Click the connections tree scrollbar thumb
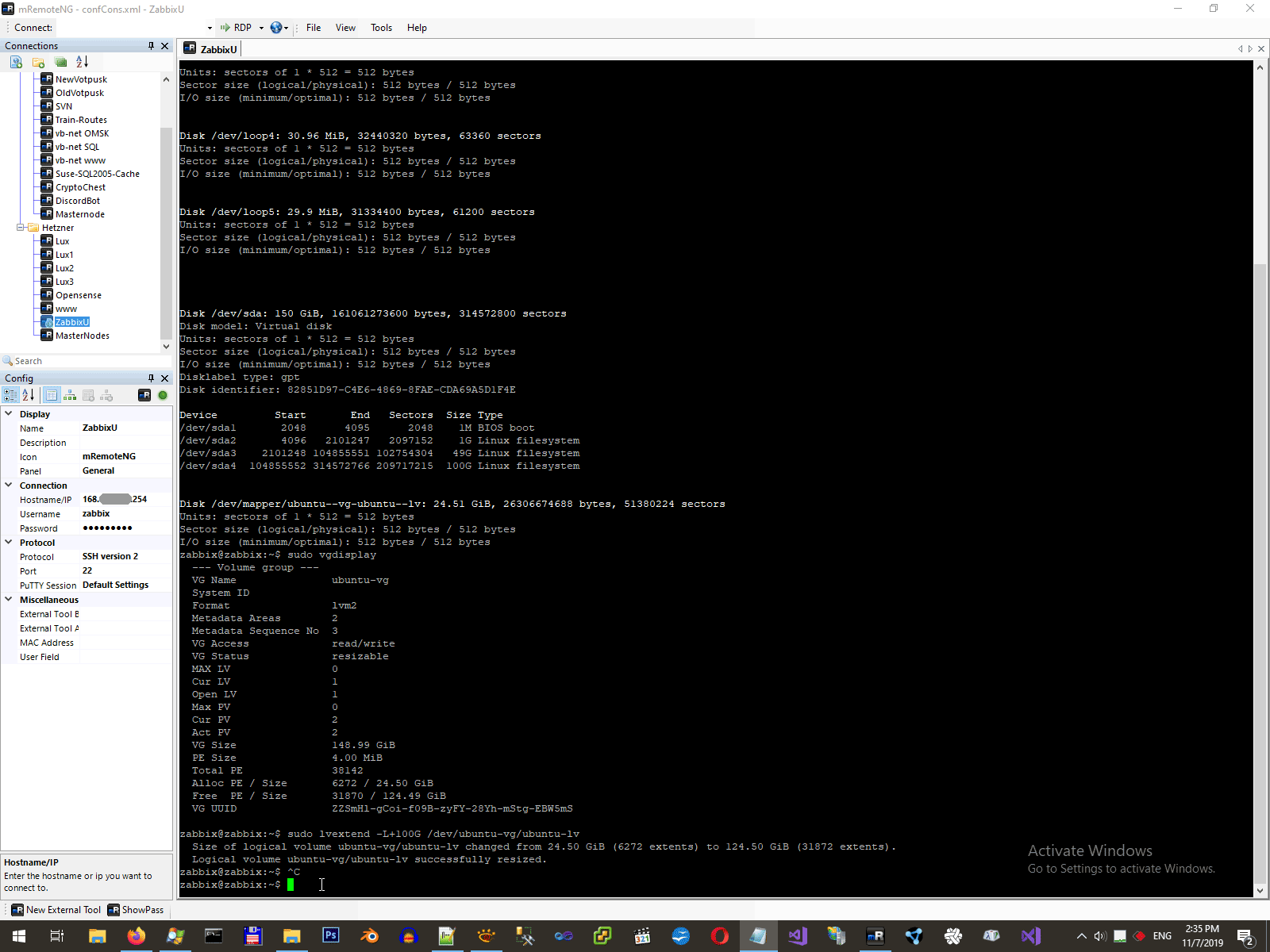 tap(166, 234)
